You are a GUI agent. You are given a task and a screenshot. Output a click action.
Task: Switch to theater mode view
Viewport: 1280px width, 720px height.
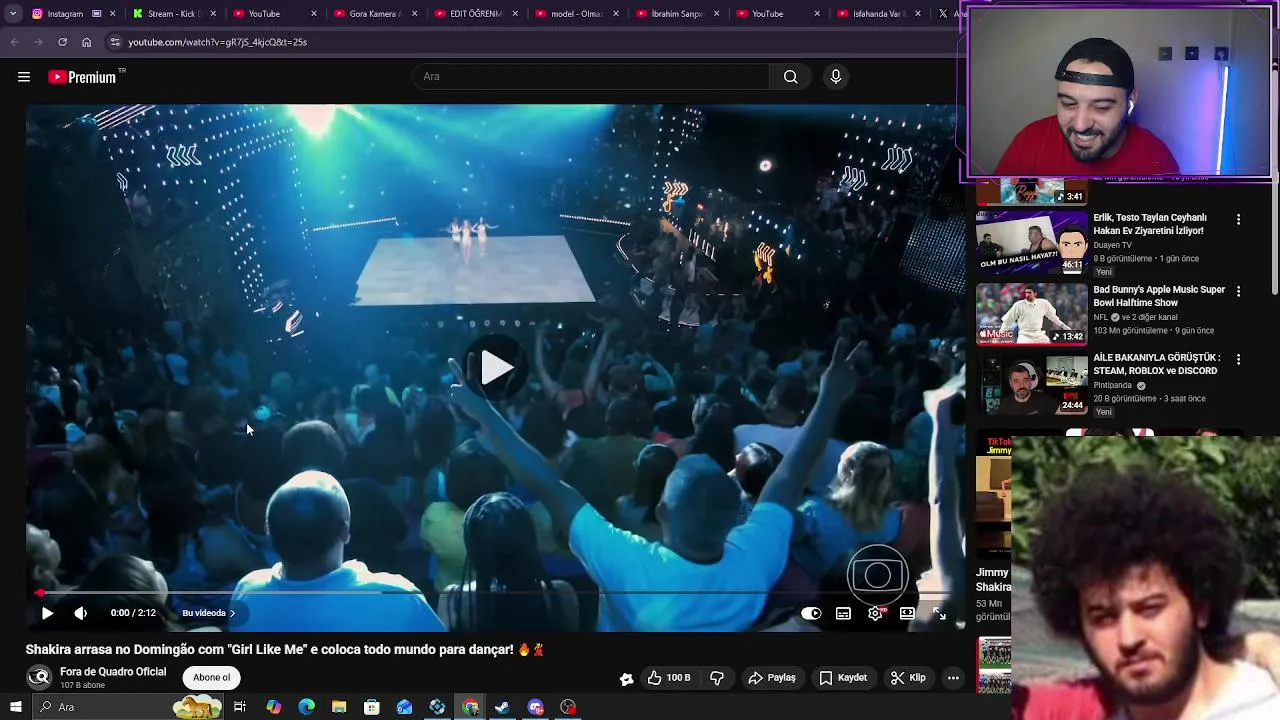pos(907,613)
